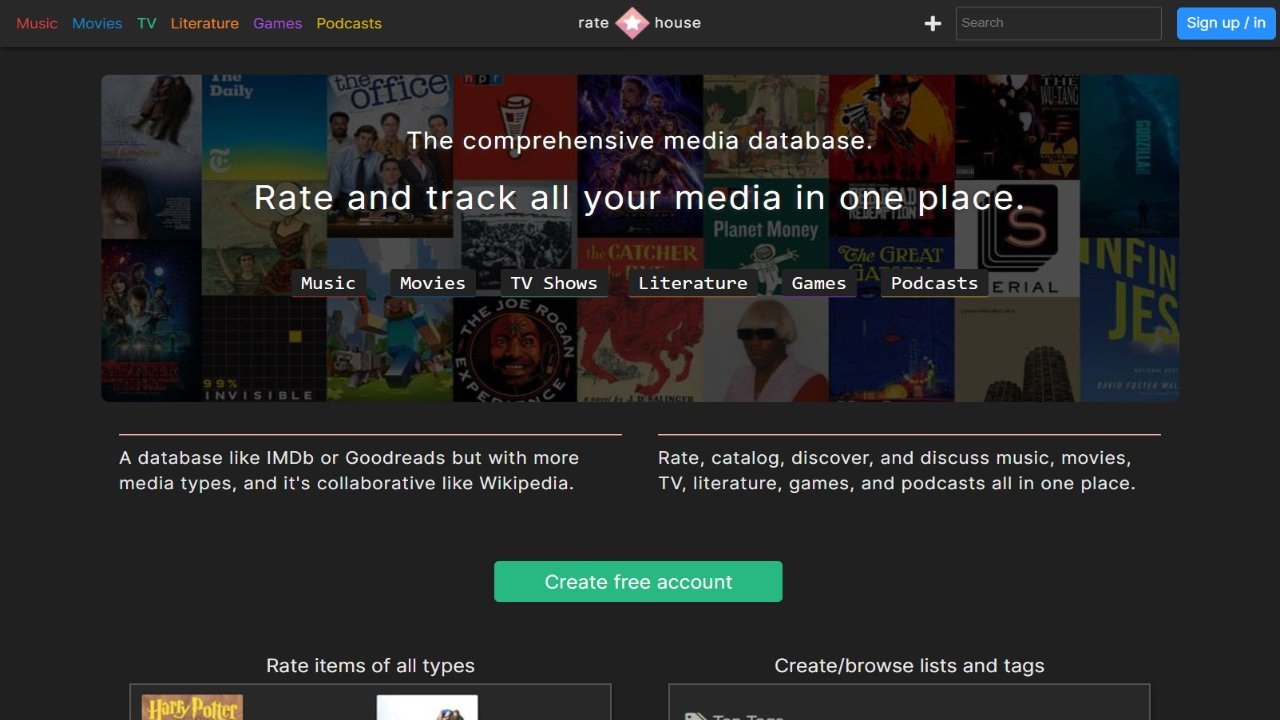Click the heading "The comprehensive media database."
The height and width of the screenshot is (720, 1280).
click(640, 141)
